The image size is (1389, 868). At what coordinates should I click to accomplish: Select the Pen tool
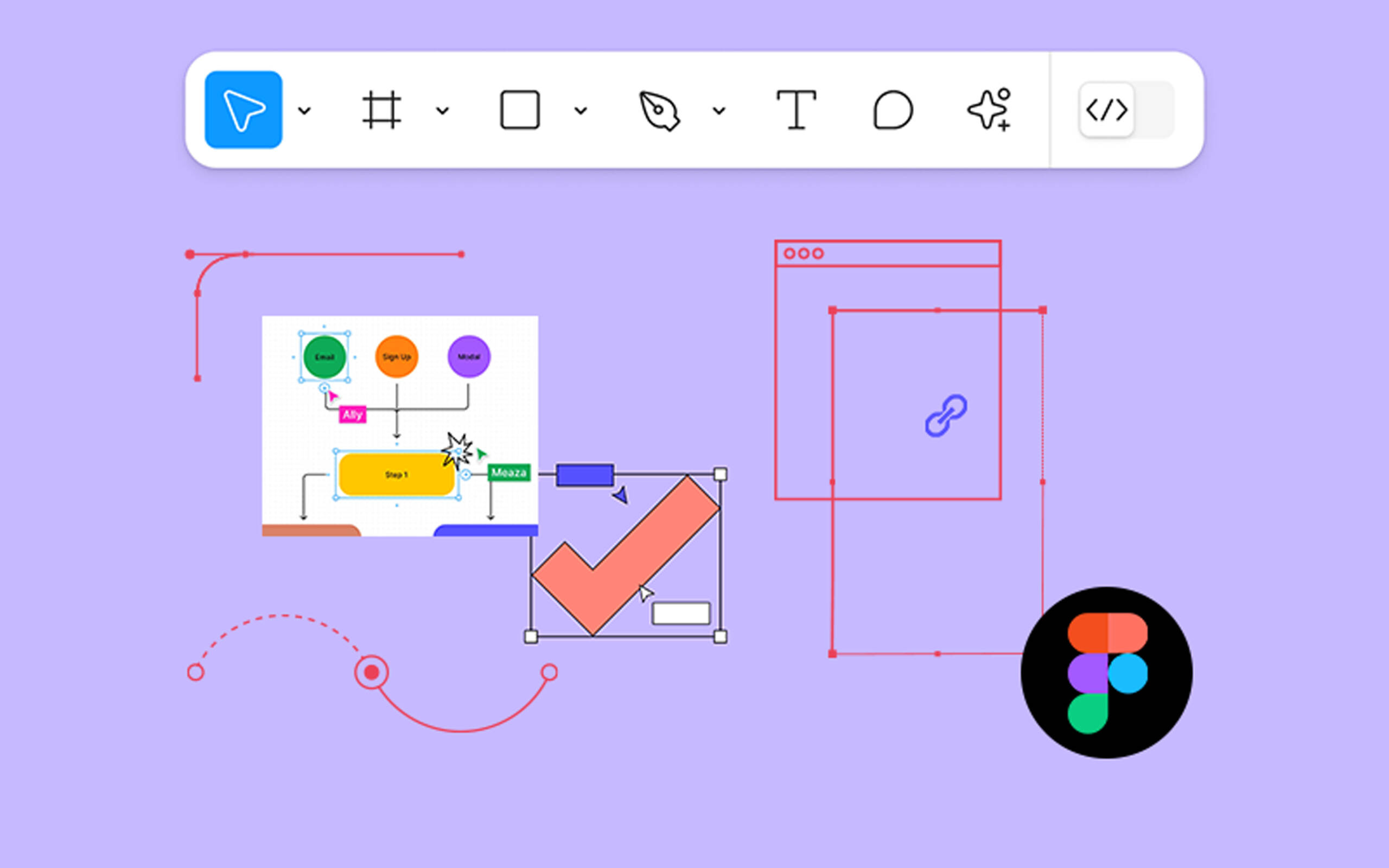click(659, 110)
